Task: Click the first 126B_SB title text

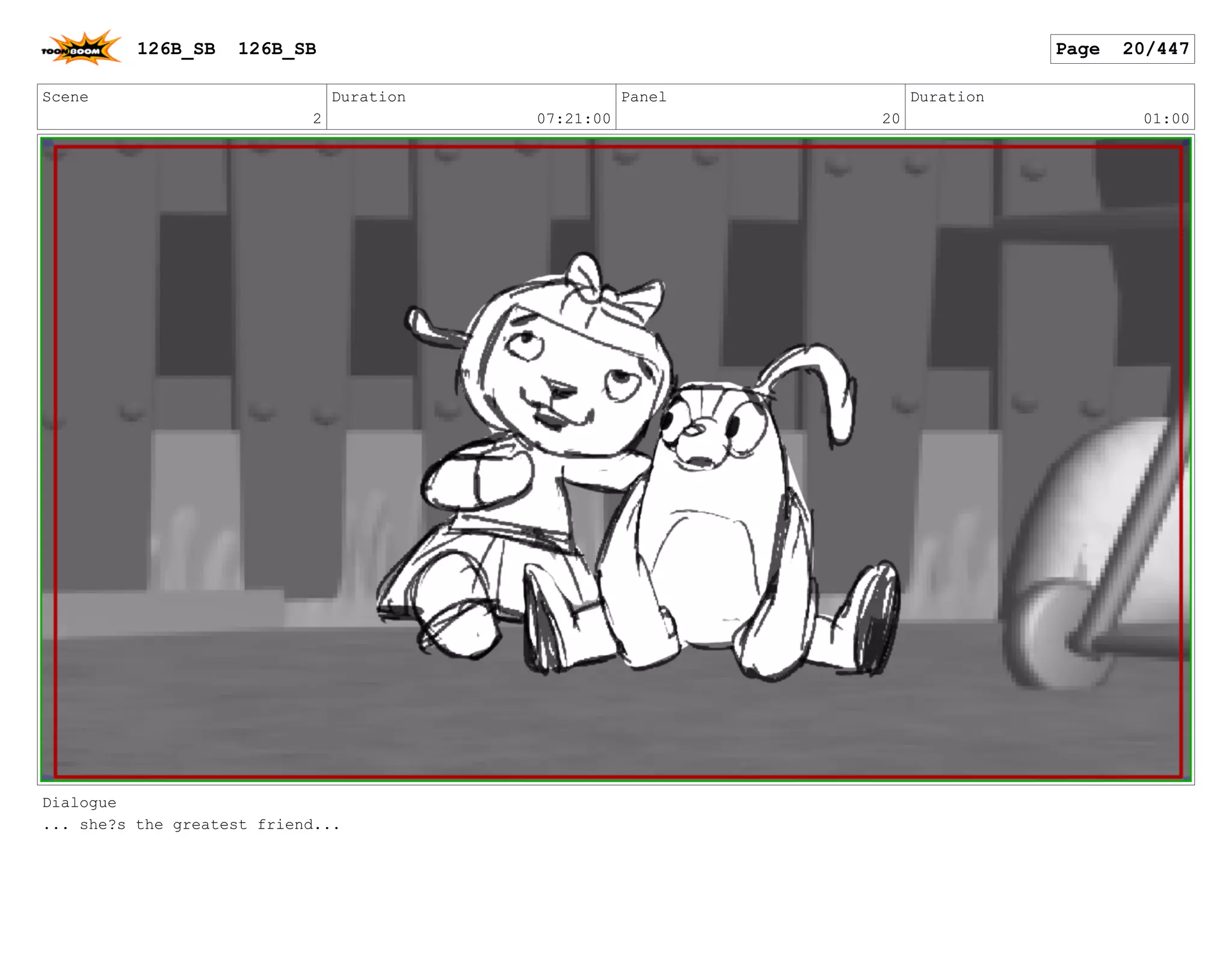Action: tap(176, 49)
